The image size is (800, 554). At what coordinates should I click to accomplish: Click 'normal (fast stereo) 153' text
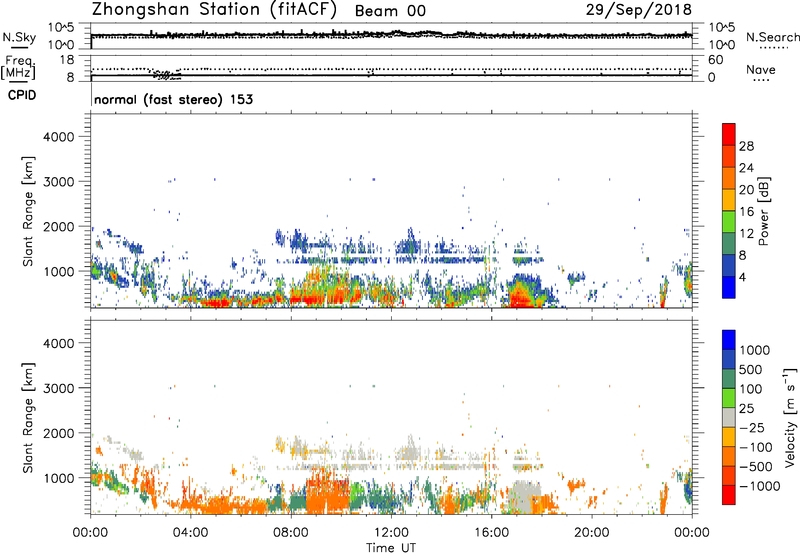pos(173,99)
